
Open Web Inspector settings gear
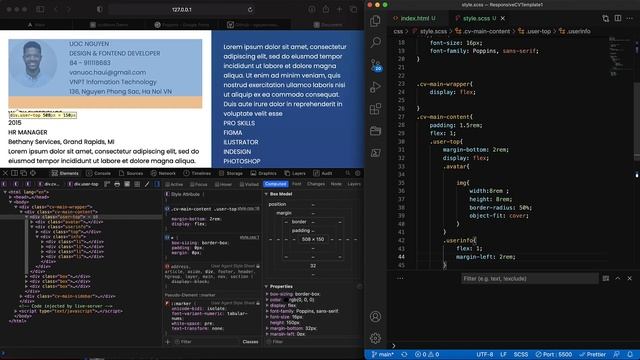click(358, 173)
